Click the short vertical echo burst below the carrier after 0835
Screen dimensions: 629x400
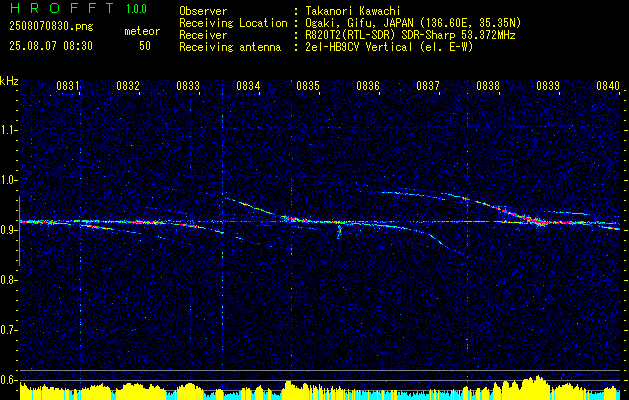tap(339, 231)
